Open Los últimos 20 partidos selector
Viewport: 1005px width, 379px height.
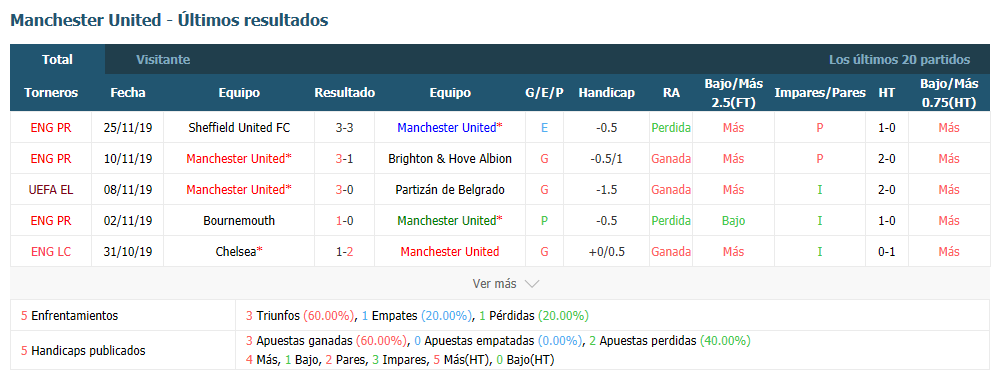pos(899,60)
